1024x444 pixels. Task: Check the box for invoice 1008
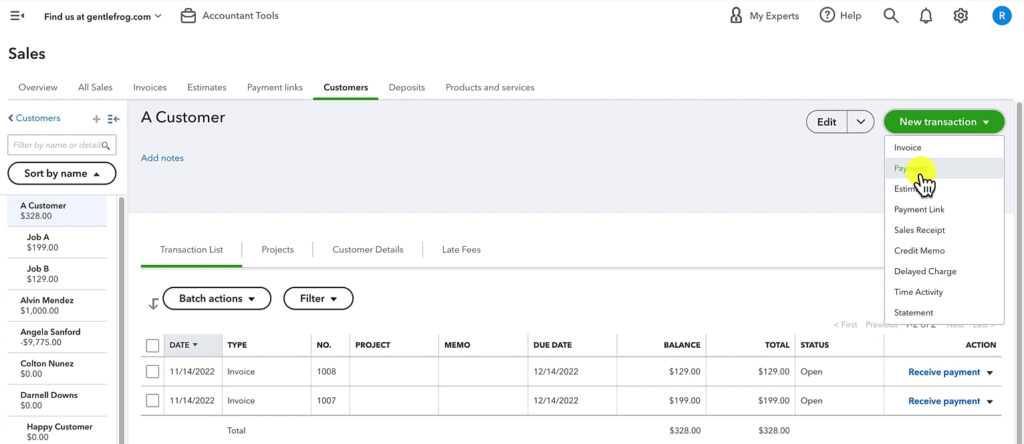[x=153, y=372]
